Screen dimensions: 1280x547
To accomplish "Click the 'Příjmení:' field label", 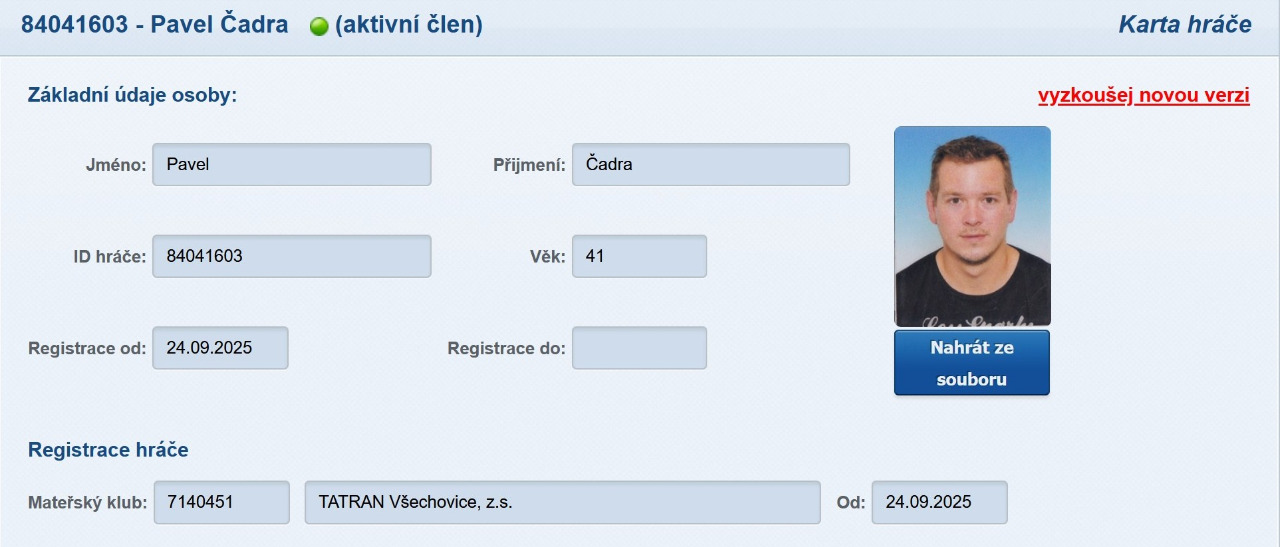I will (529, 165).
